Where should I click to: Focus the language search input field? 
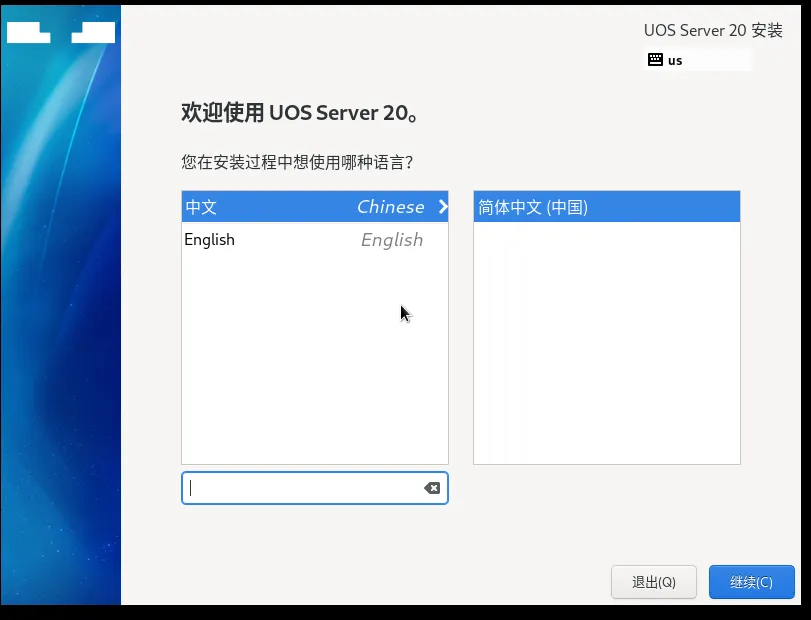tap(314, 488)
